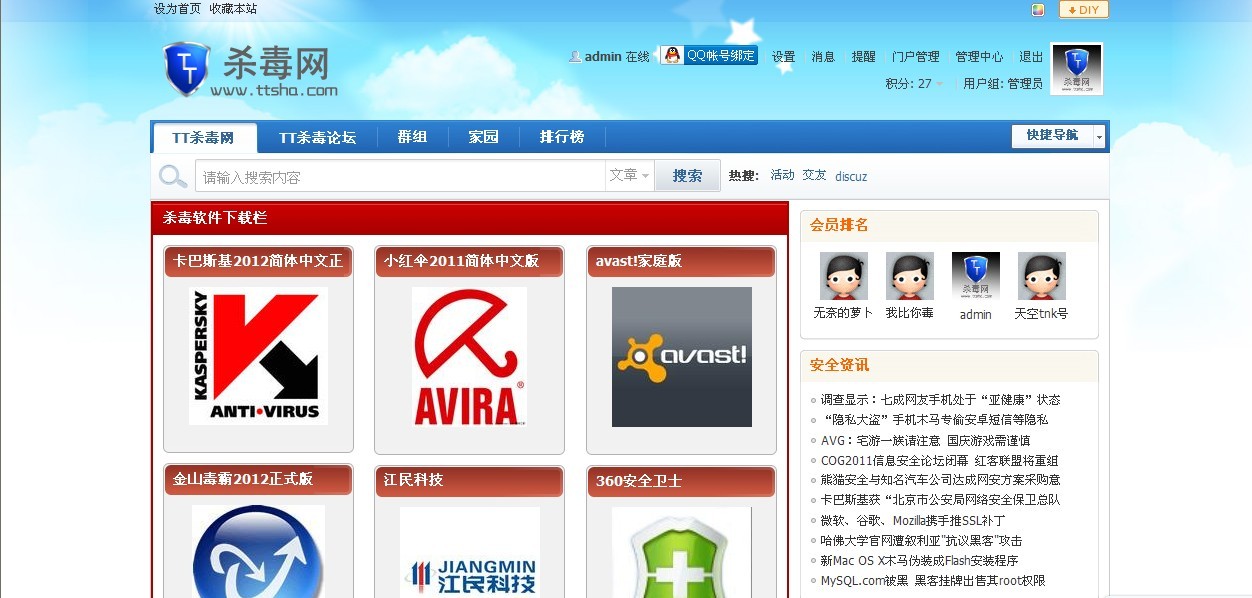
Task: Open news MySQL.com被黑 黑客挂牌出售其root权限
Action: [x=933, y=580]
